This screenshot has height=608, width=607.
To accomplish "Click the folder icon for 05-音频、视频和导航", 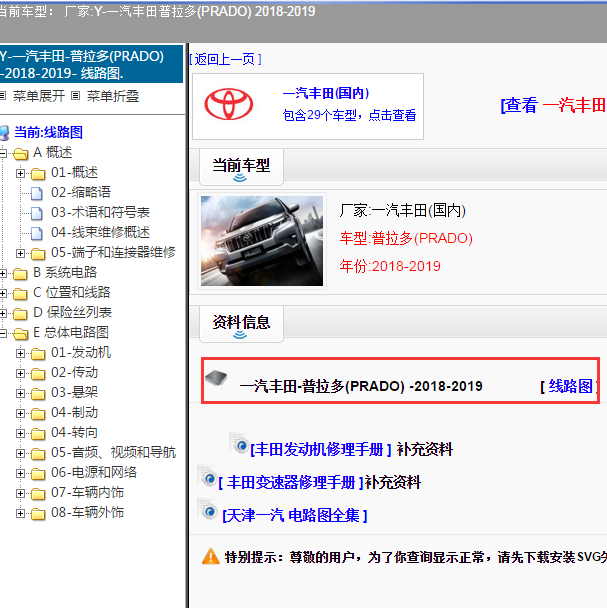I will [38, 454].
